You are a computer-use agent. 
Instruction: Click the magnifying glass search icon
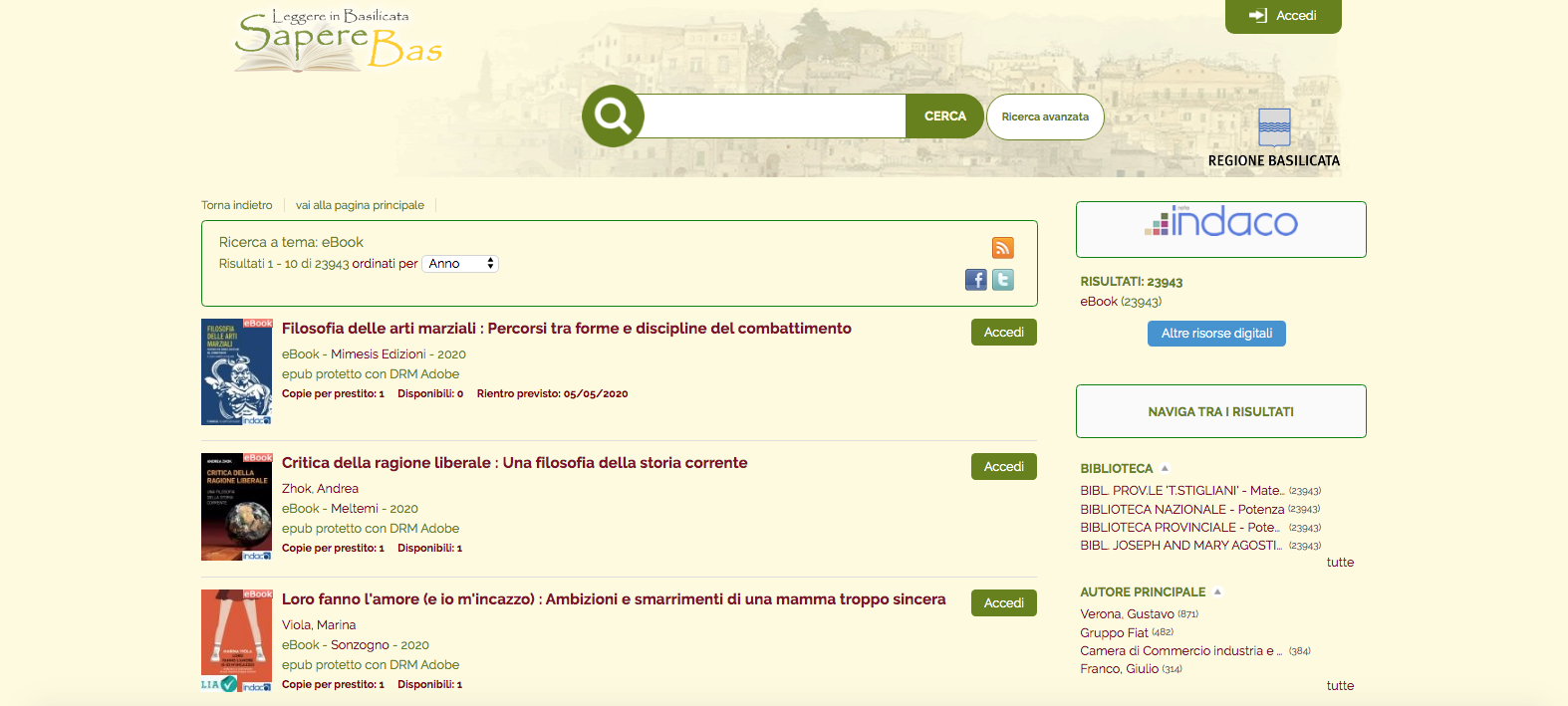613,117
